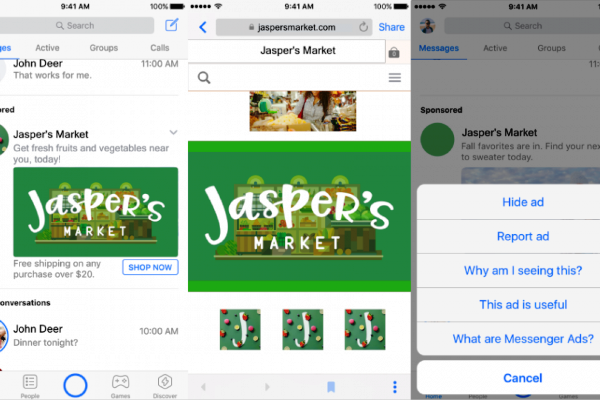The image size is (600, 400).
Task: Open the browser three-dot more menu
Action: 395,387
